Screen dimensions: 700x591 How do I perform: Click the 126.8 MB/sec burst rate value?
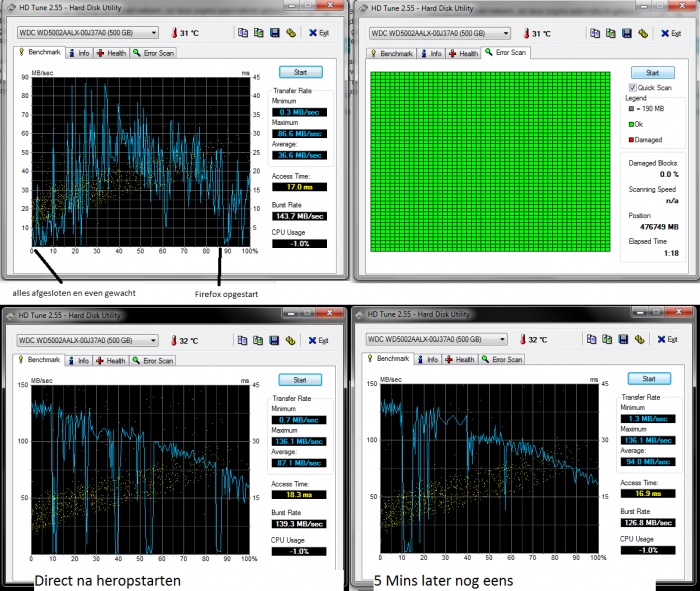(x=648, y=523)
